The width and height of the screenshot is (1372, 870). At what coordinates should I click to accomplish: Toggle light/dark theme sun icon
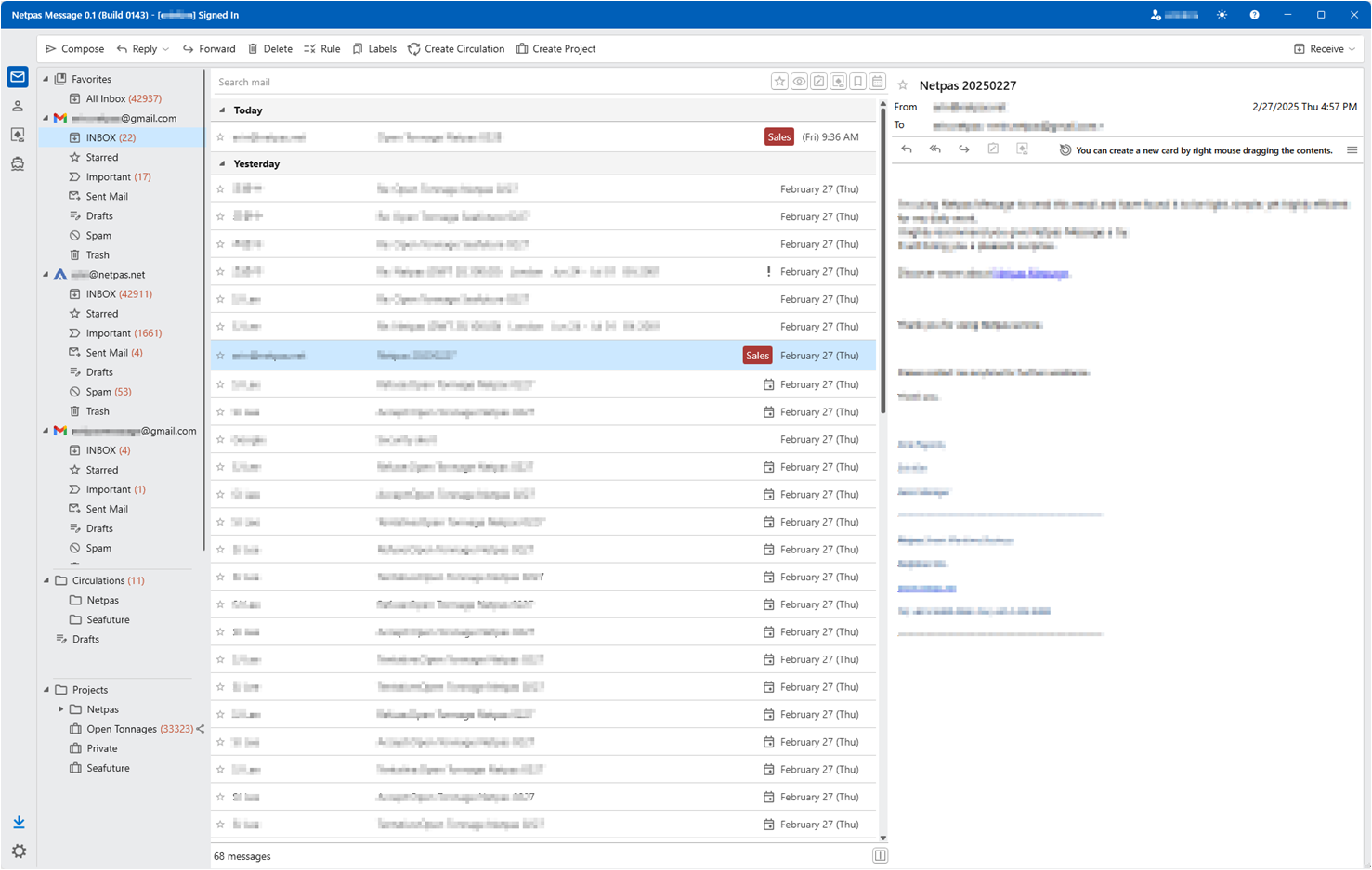coord(1222,15)
